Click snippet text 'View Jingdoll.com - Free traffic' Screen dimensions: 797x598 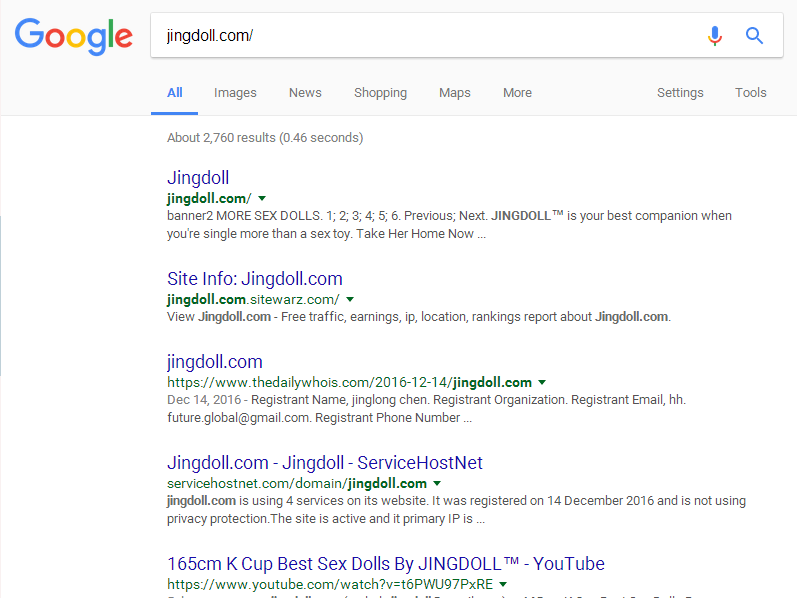tap(419, 317)
